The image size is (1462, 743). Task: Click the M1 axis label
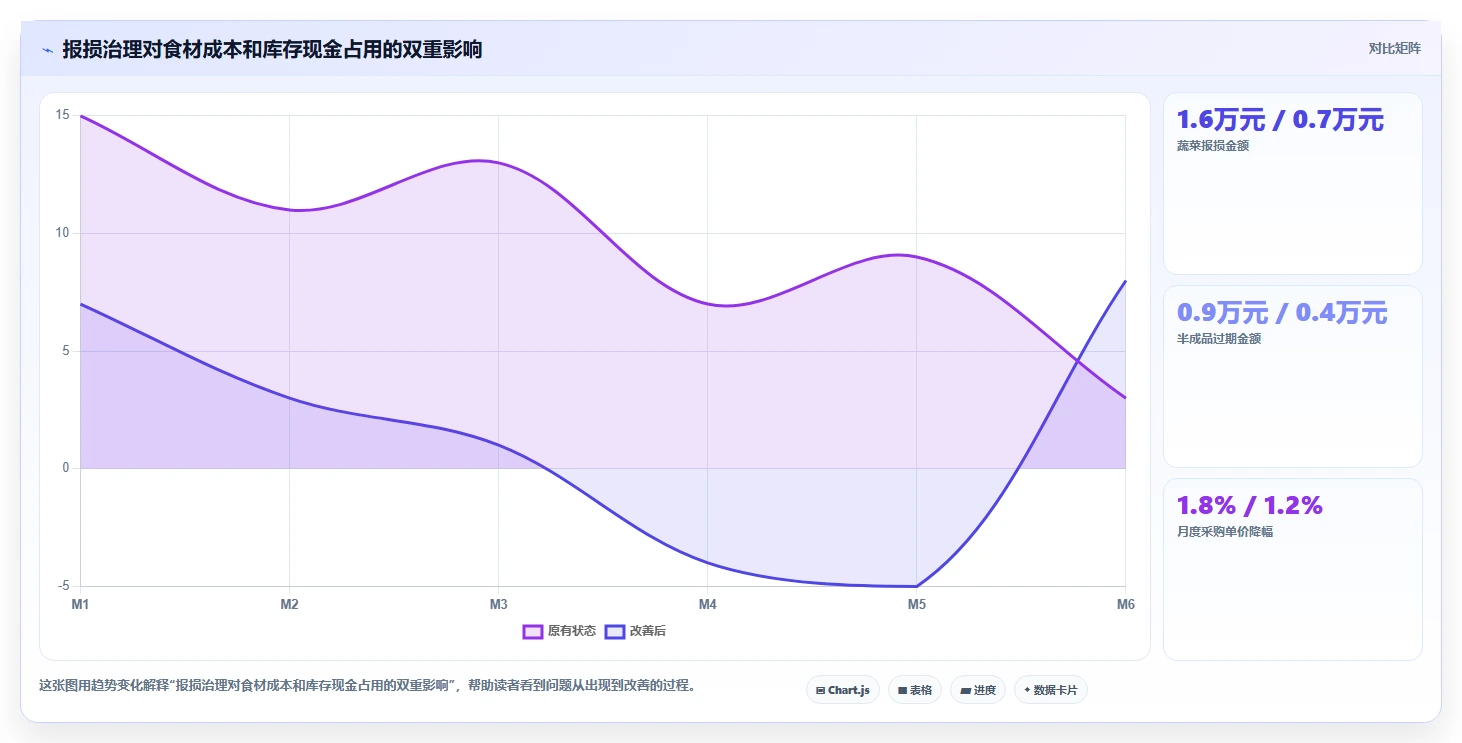(x=80, y=604)
